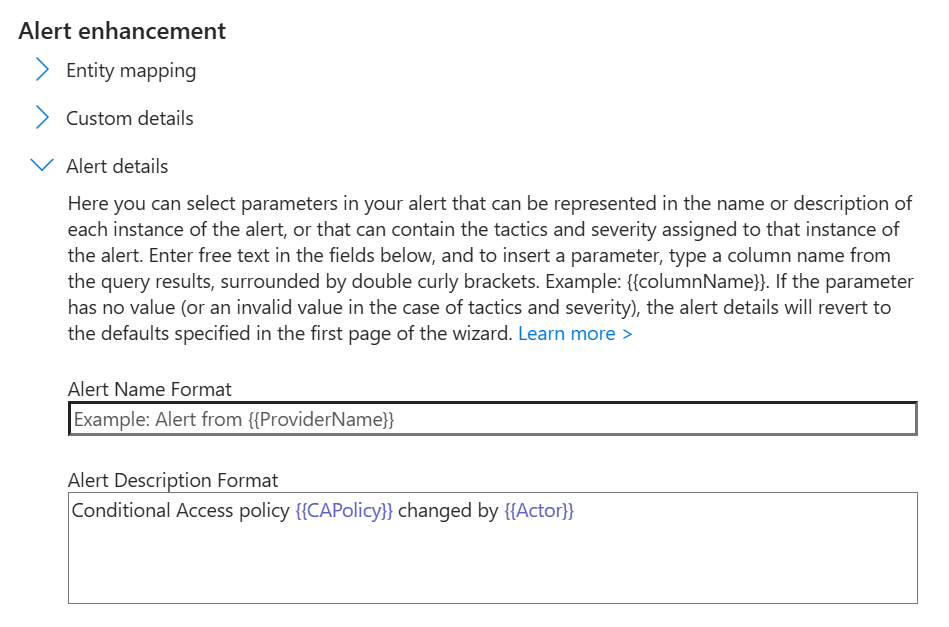The height and width of the screenshot is (627, 949).
Task: Click the Alert Name Format label
Action: (150, 389)
